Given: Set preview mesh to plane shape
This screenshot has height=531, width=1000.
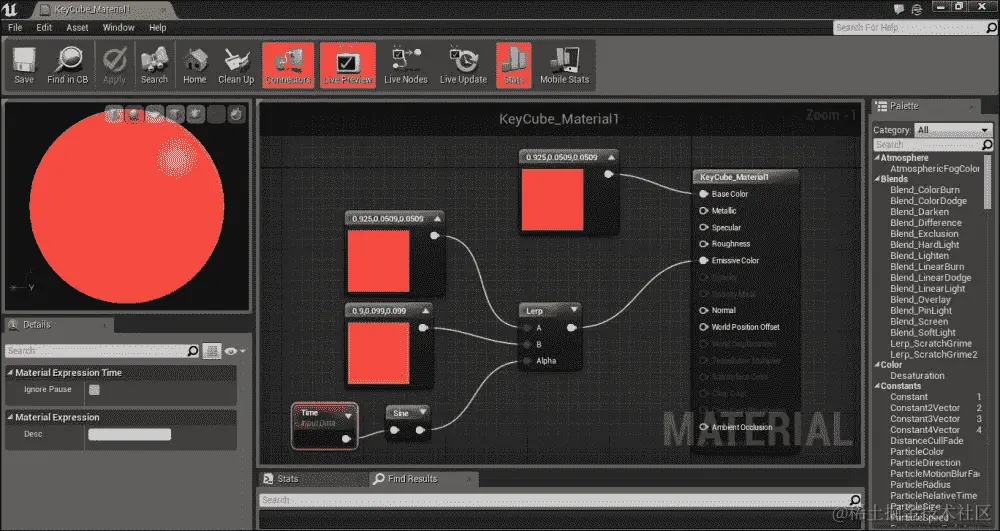Looking at the screenshot, I should point(154,115).
